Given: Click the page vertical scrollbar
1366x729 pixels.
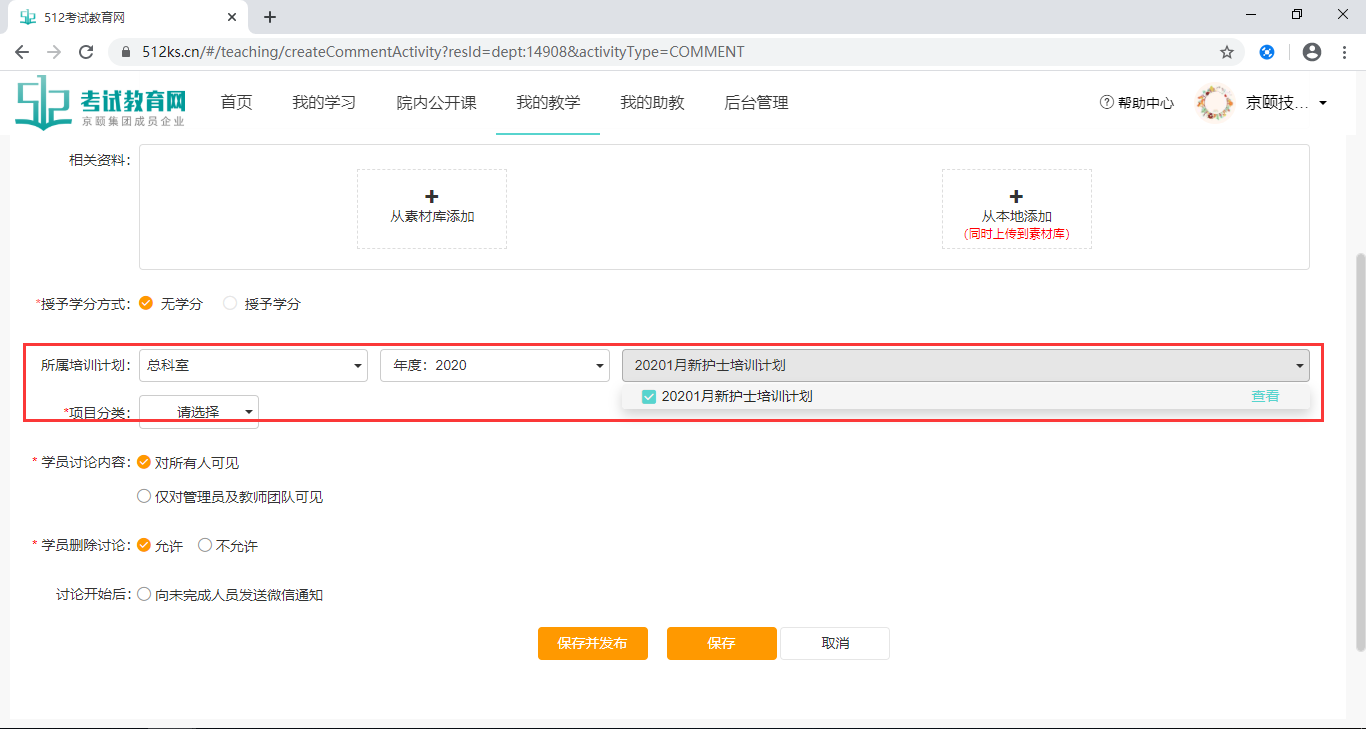Looking at the screenshot, I should (x=1359, y=450).
